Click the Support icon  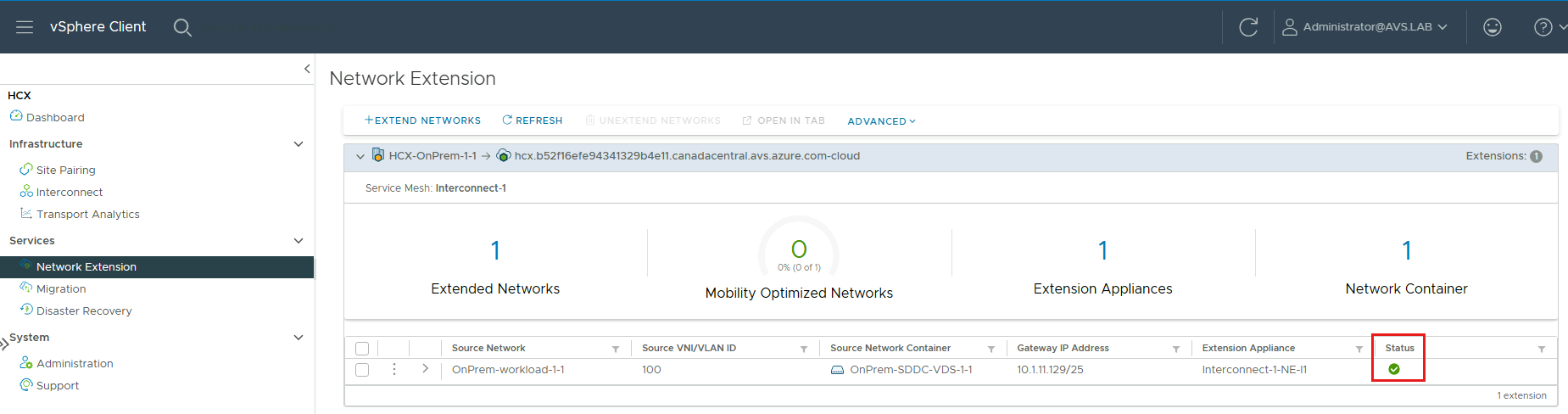(26, 384)
